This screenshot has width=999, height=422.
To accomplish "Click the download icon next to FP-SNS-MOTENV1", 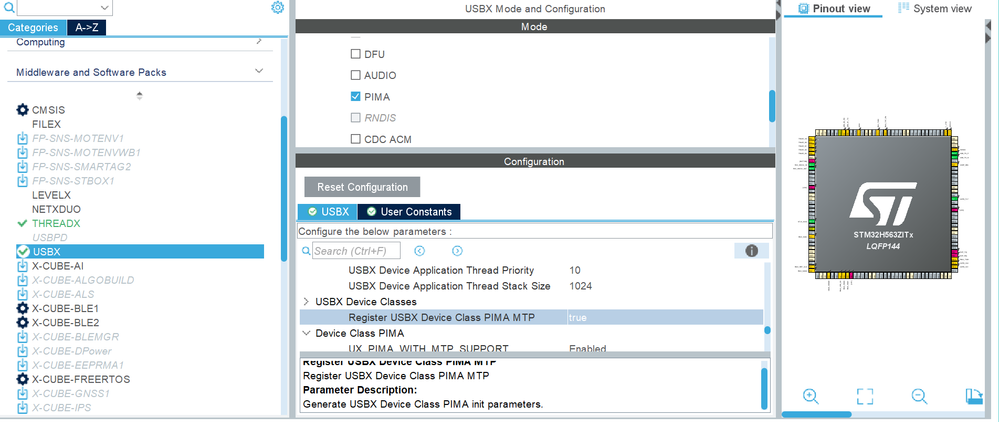I will [x=22, y=138].
